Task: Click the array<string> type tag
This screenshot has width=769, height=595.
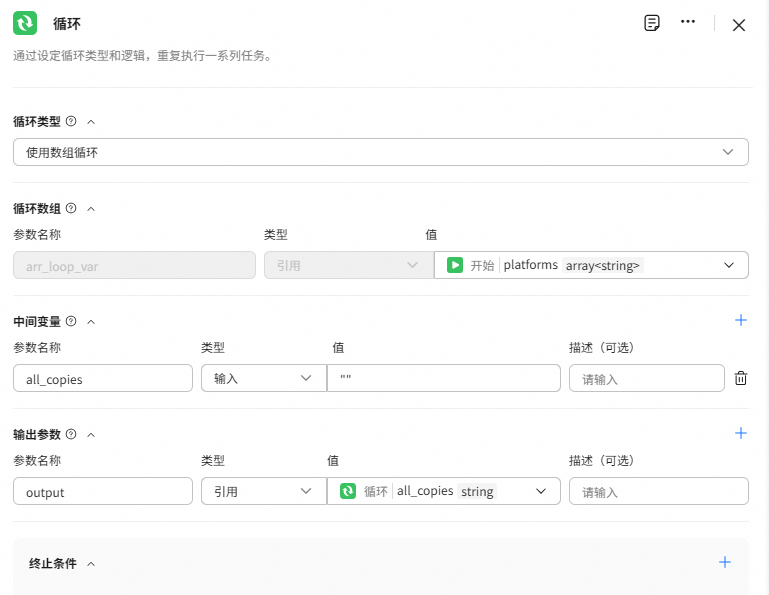Action: (602, 265)
